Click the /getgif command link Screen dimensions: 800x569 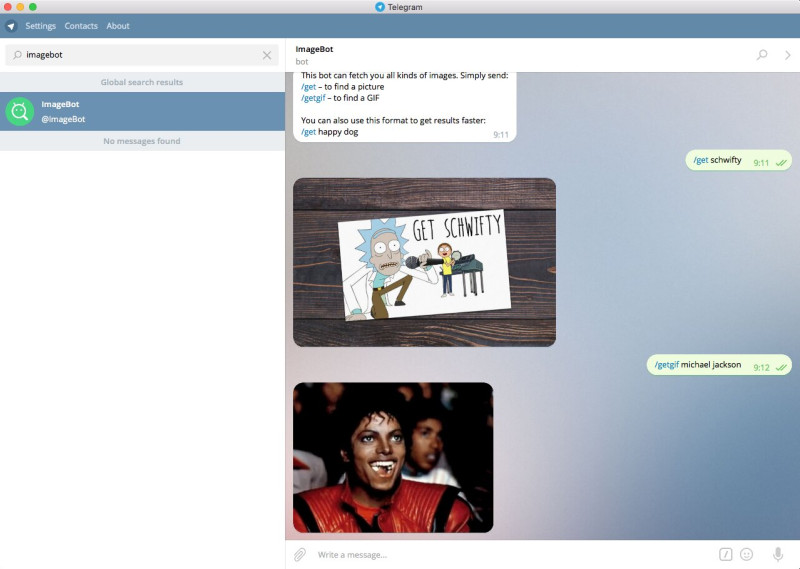click(313, 98)
